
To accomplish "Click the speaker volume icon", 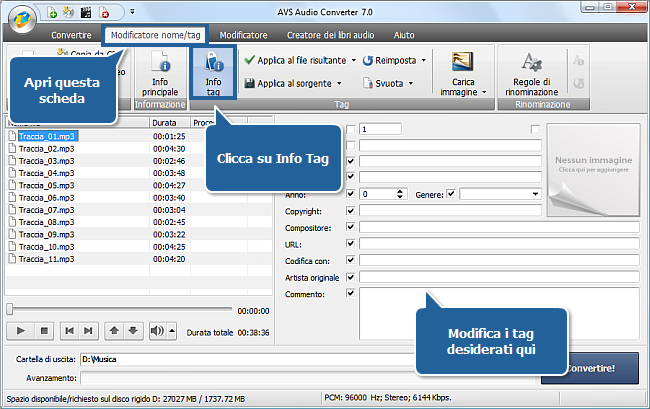I will pyautogui.click(x=156, y=329).
